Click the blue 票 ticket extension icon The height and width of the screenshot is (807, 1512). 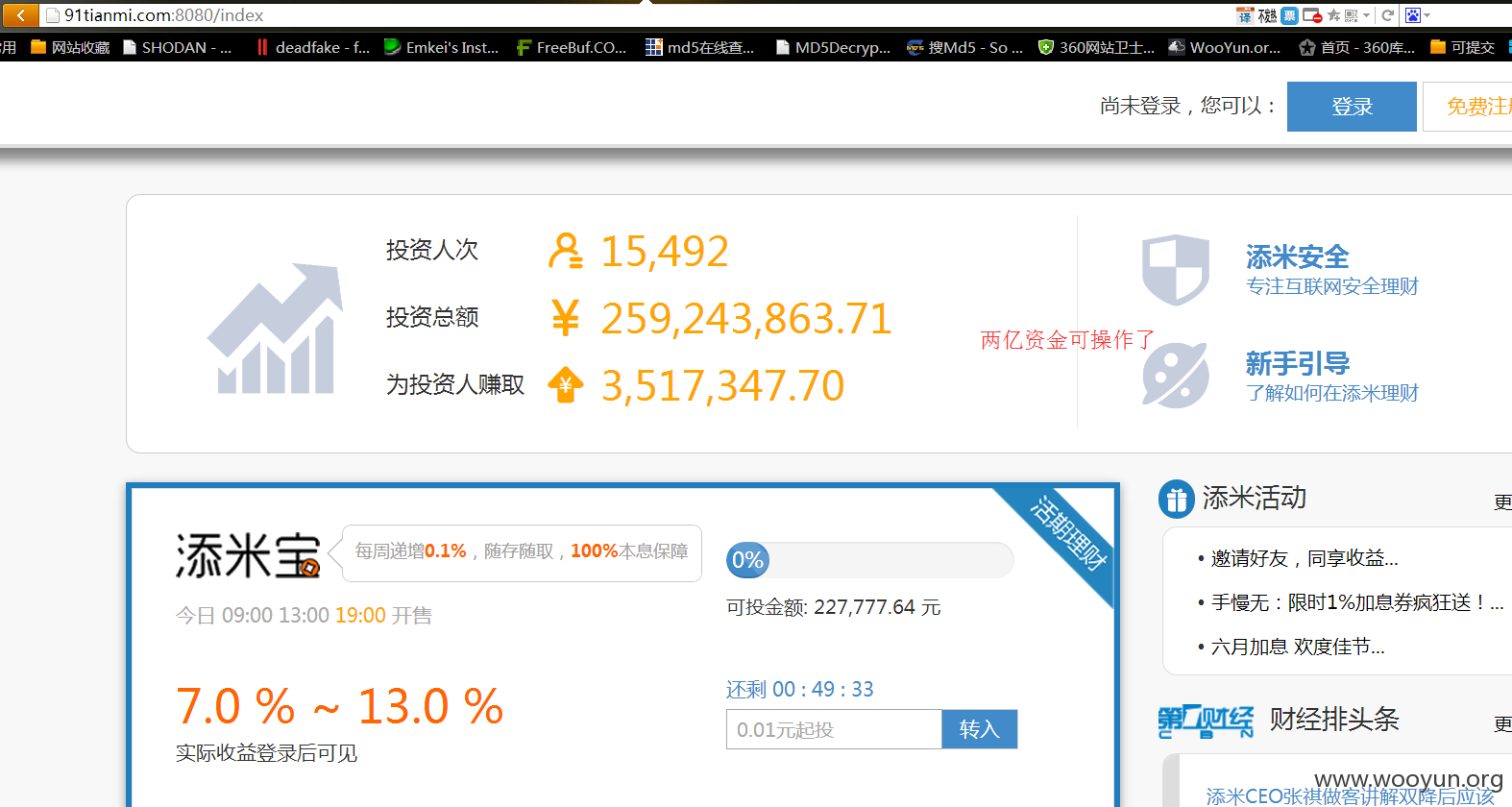tap(1289, 15)
